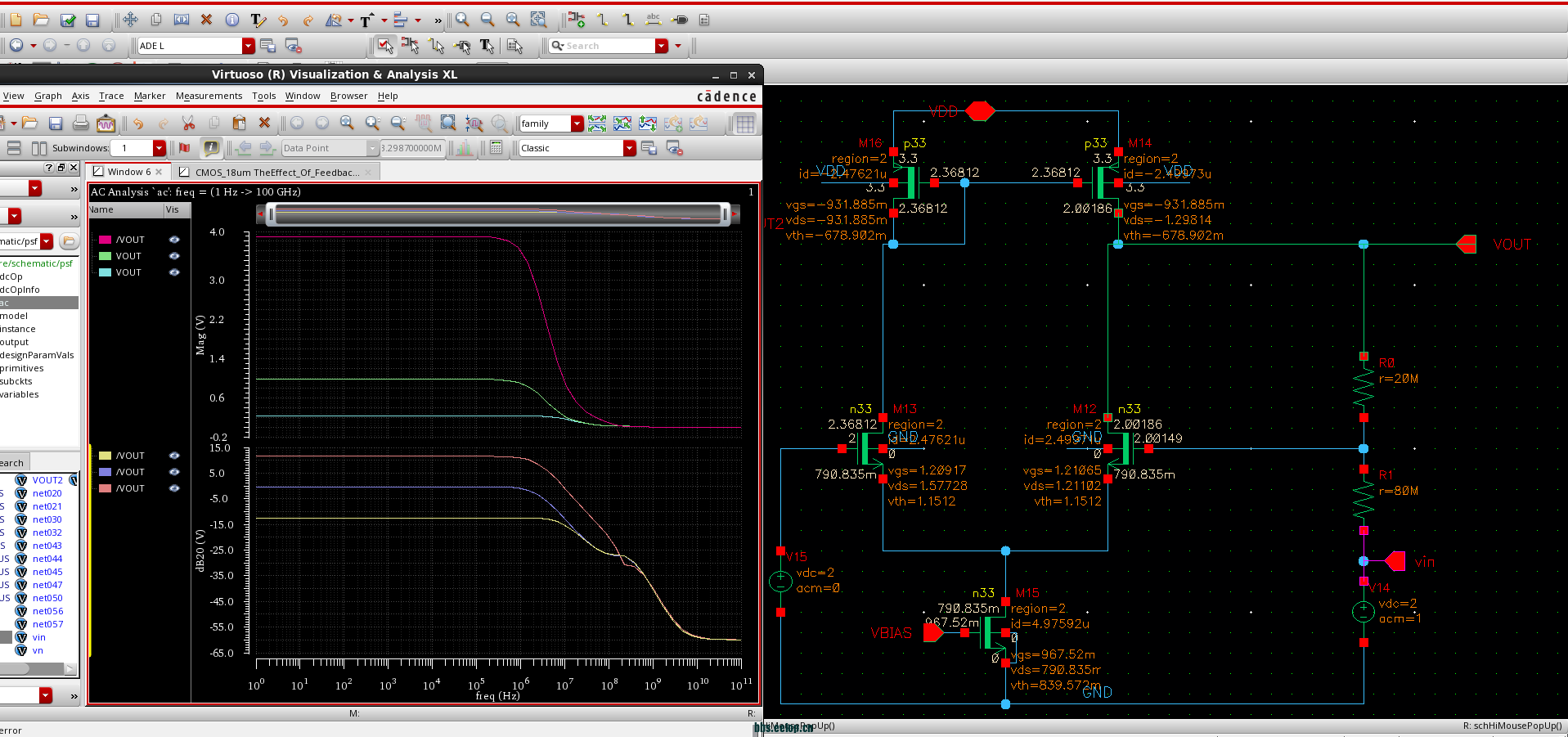Click the Paste clipboard icon in Visualization toolbar

click(x=239, y=124)
